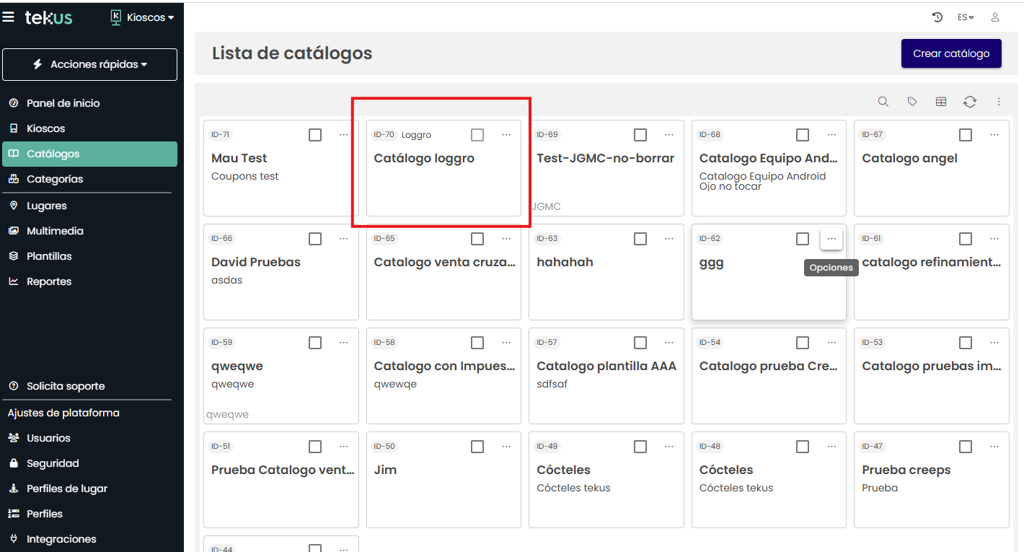Click the refresh catalogs icon

pyautogui.click(x=970, y=102)
